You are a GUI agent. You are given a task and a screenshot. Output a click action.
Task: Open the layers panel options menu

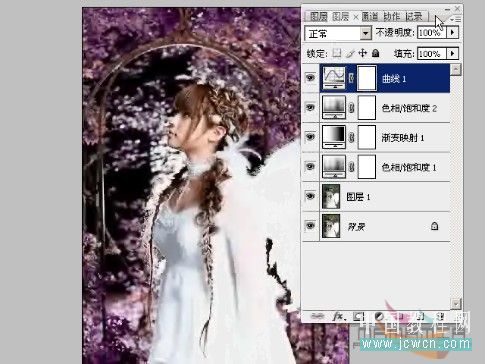[x=455, y=19]
